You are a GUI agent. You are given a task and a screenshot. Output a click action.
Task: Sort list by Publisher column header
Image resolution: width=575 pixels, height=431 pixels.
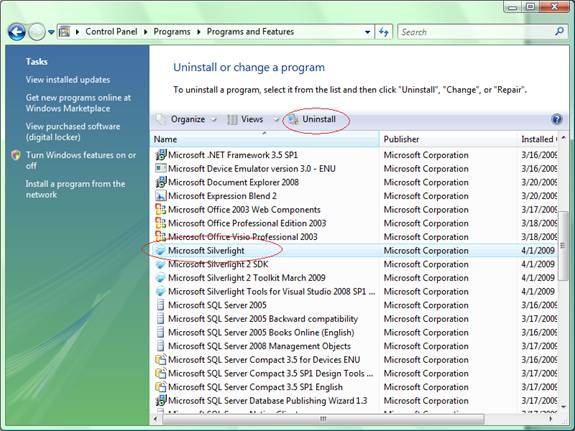[448, 139]
